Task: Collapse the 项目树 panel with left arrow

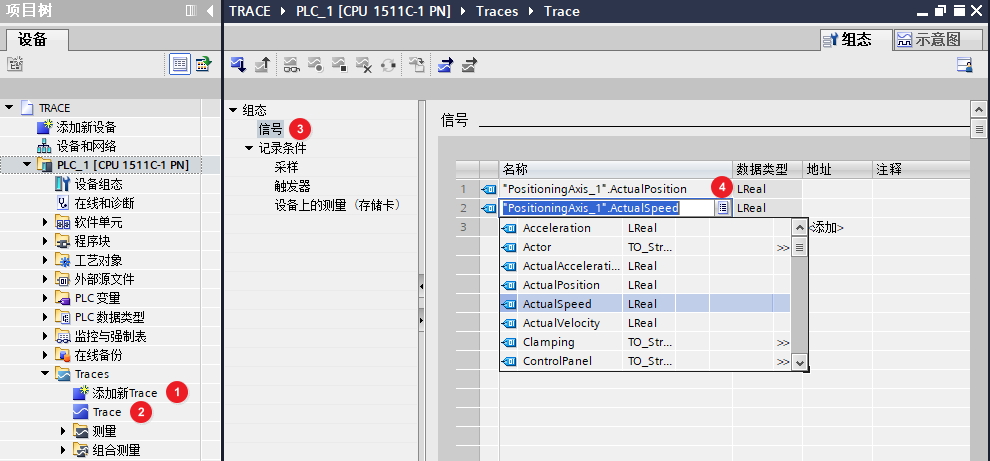Action: [210, 11]
